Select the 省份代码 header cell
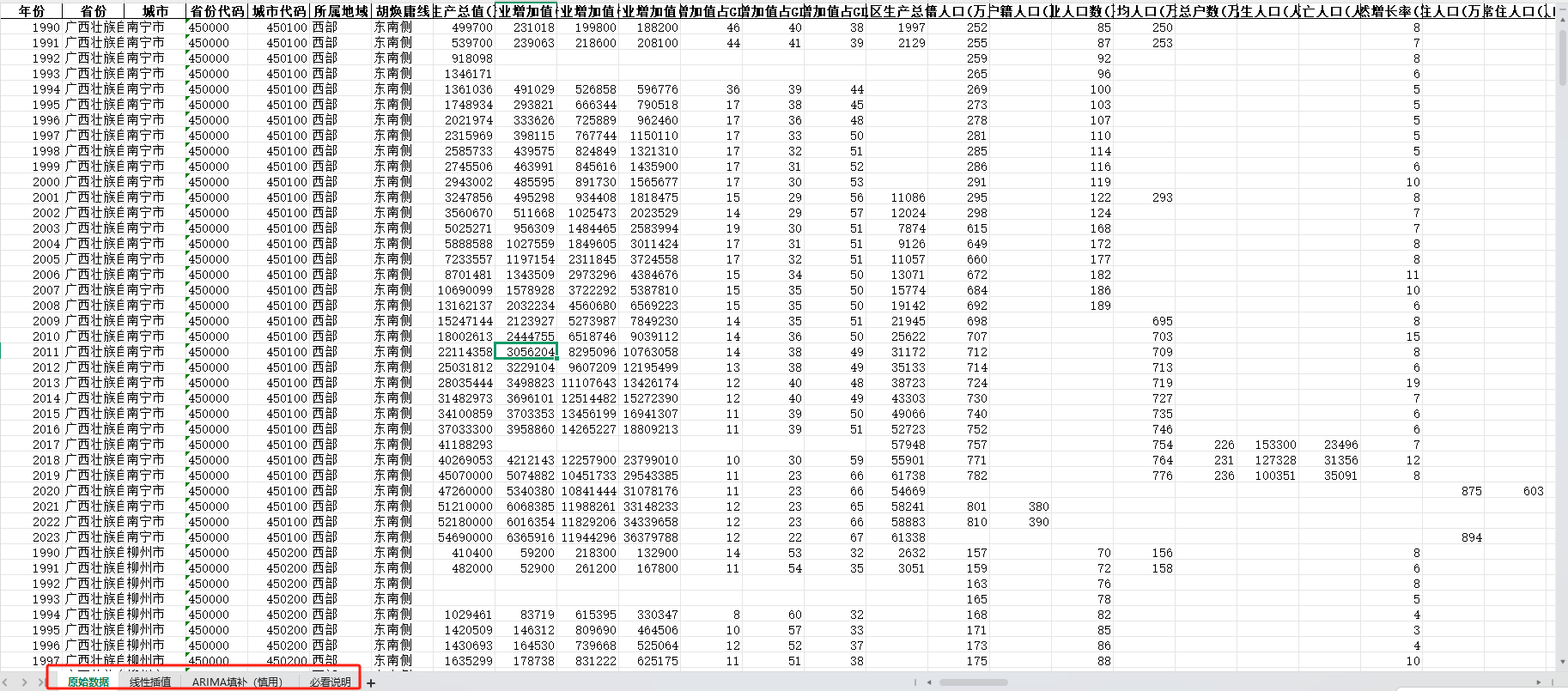The width and height of the screenshot is (1568, 691). coord(217,11)
